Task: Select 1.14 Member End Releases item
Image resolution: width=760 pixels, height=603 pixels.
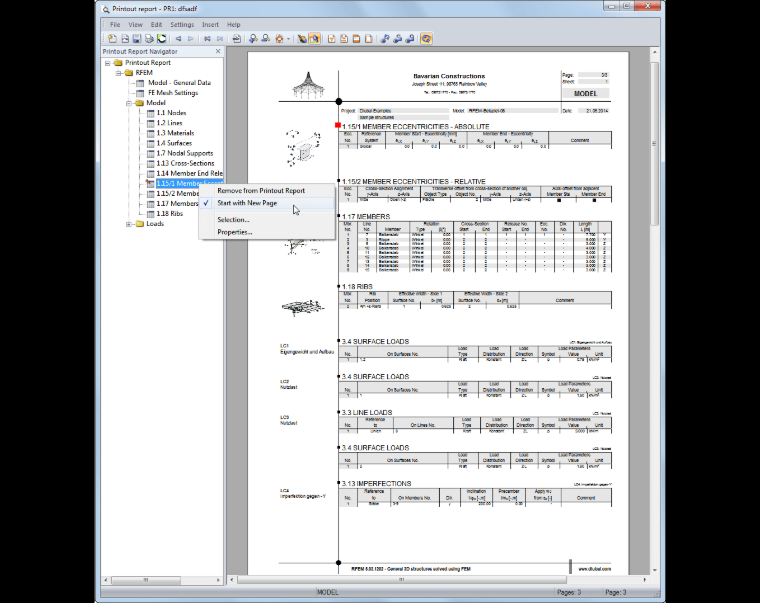Action: coord(189,174)
